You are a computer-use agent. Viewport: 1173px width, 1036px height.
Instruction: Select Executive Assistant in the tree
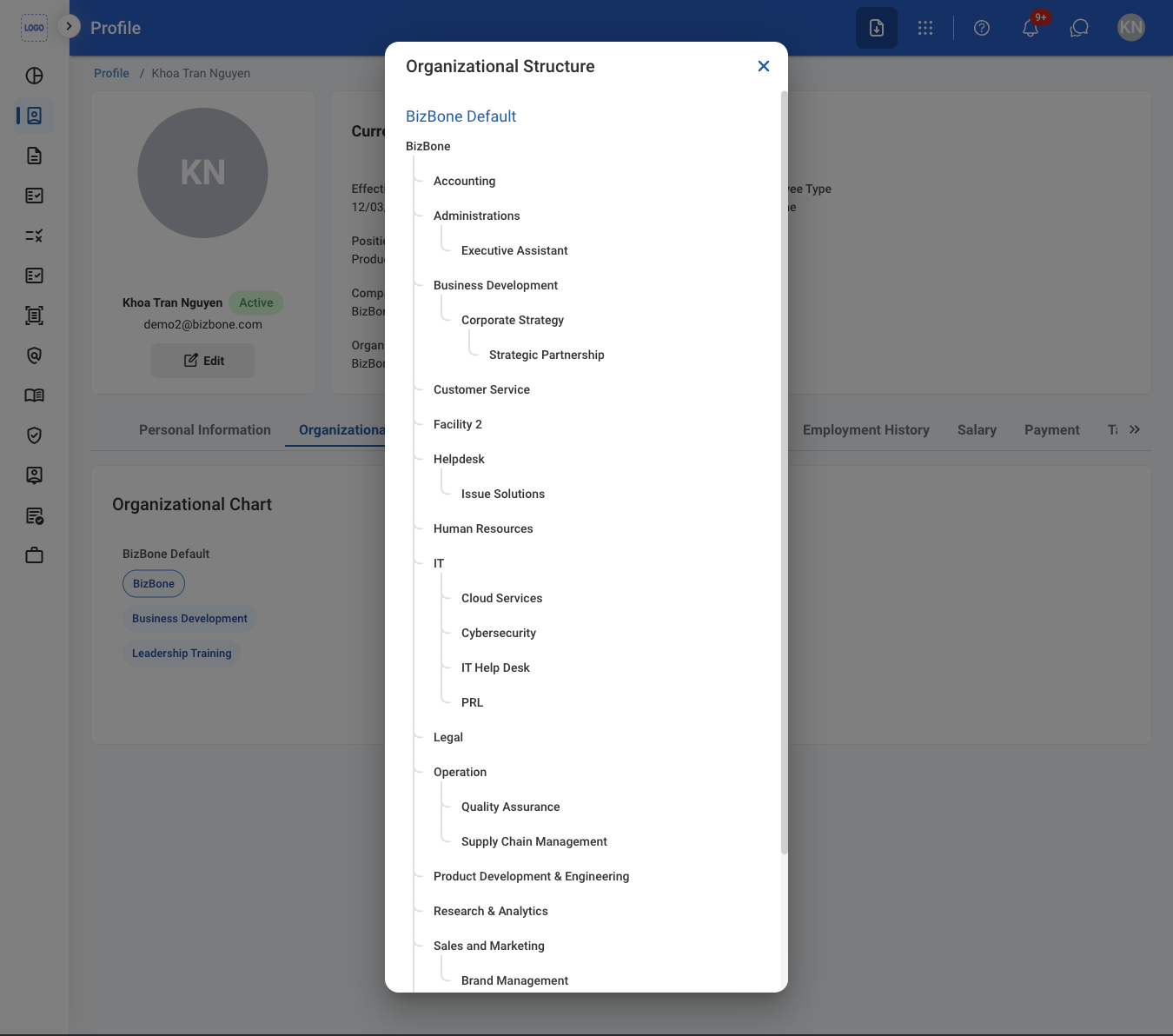click(514, 250)
